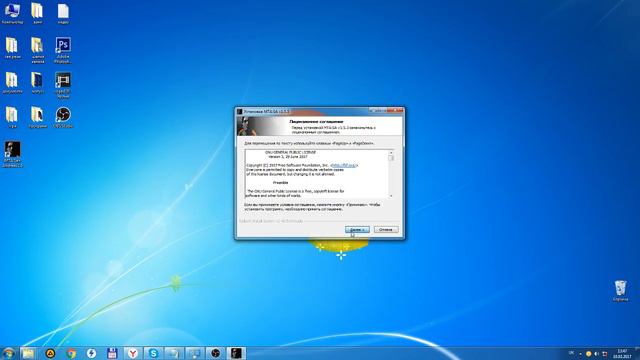Screen dimensions: 640x360
Task: Launch Yandex Browser from the taskbar
Action: pos(133,353)
